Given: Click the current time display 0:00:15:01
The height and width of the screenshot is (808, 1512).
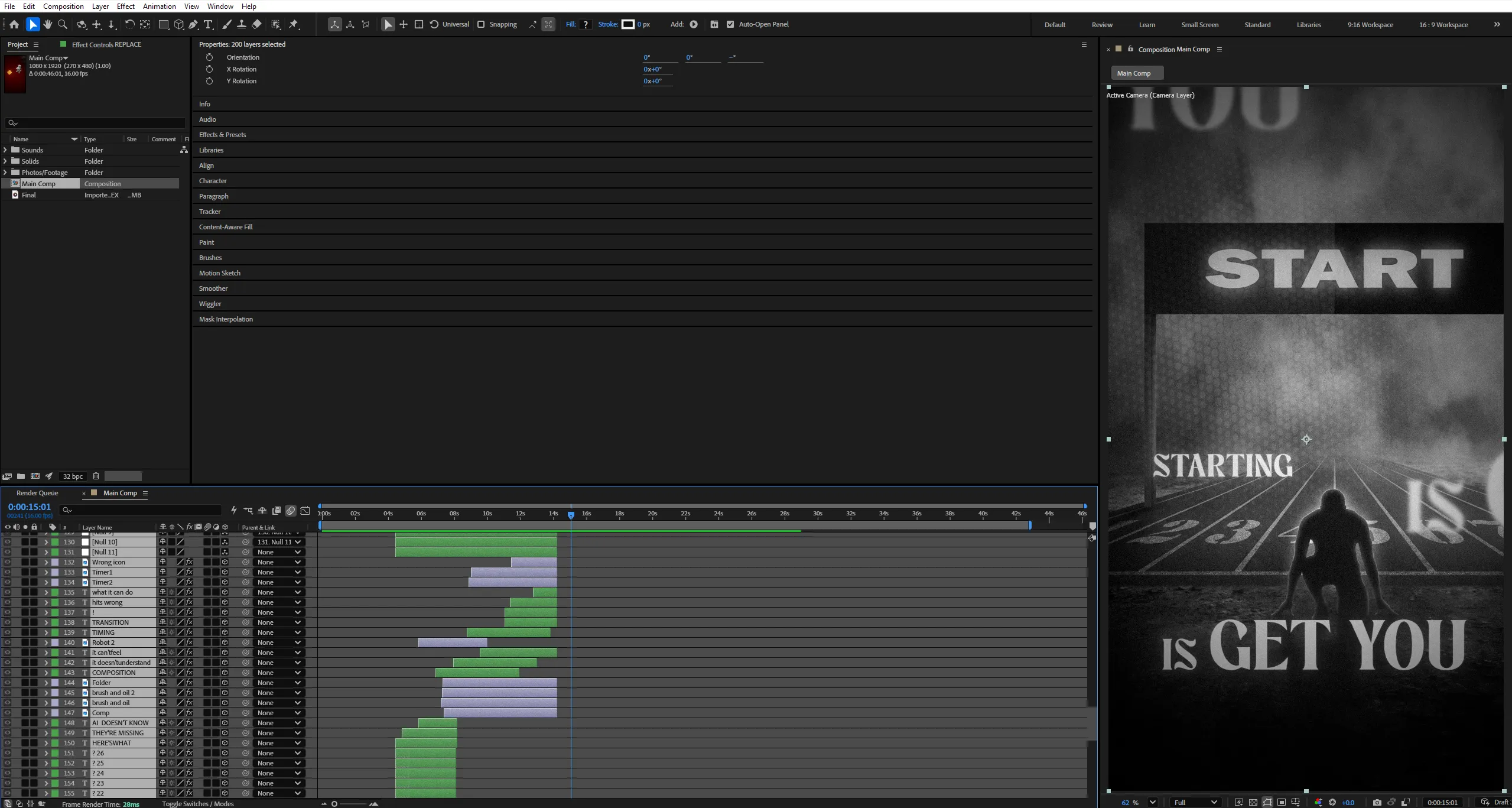Looking at the screenshot, I should pyautogui.click(x=30, y=507).
